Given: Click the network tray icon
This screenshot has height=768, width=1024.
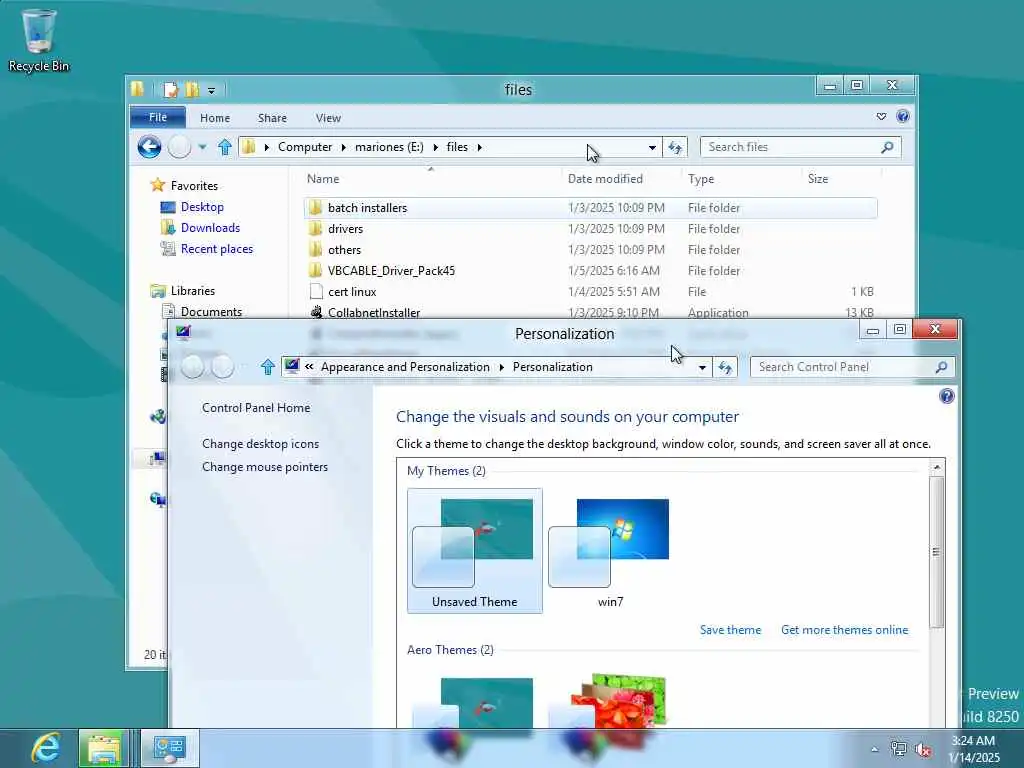Looking at the screenshot, I should (899, 750).
